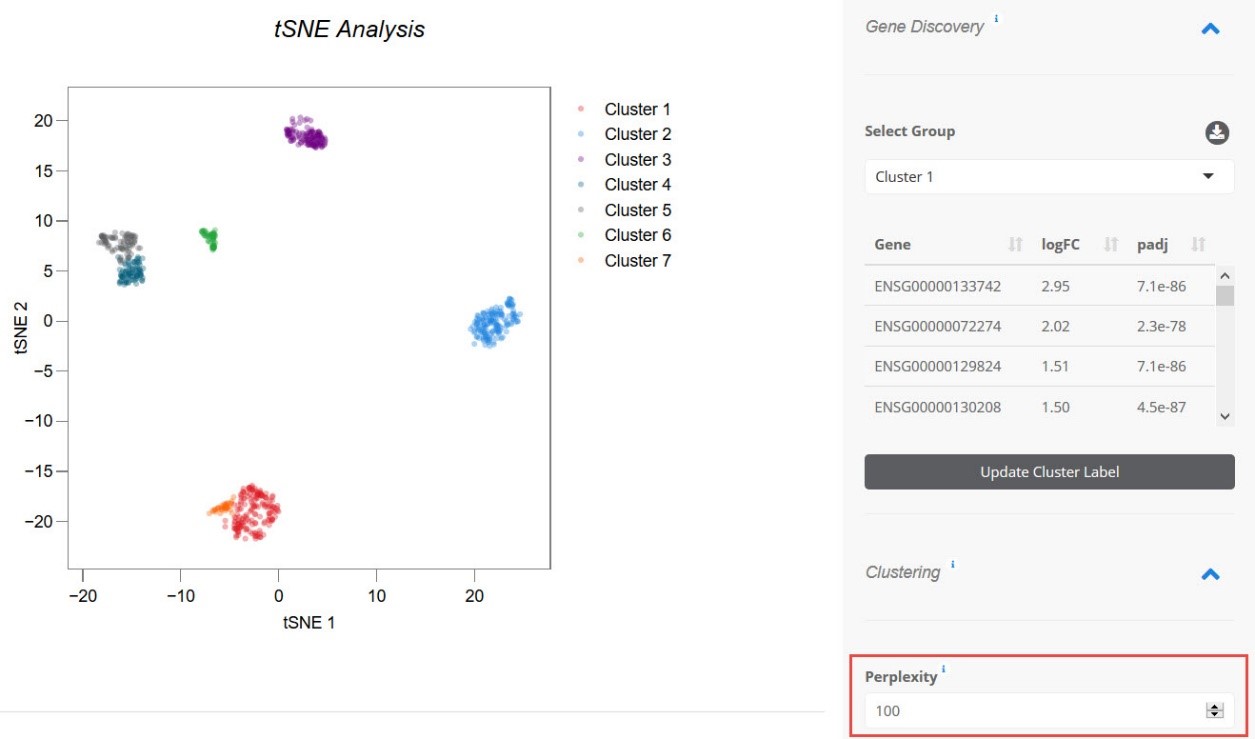Image resolution: width=1255 pixels, height=739 pixels.
Task: Click the gene table scroll-down arrow
Action: (x=1225, y=416)
